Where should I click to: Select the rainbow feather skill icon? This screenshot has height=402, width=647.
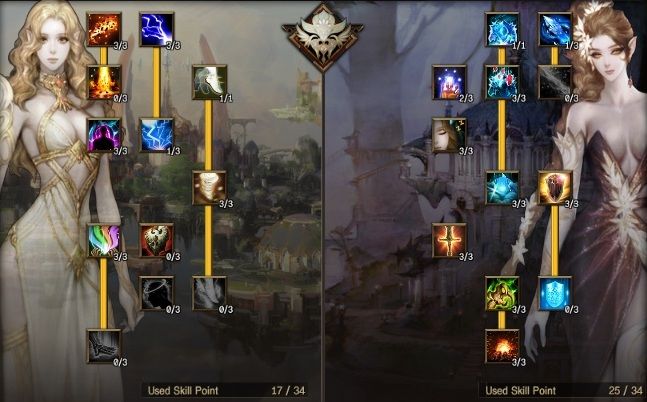104,241
